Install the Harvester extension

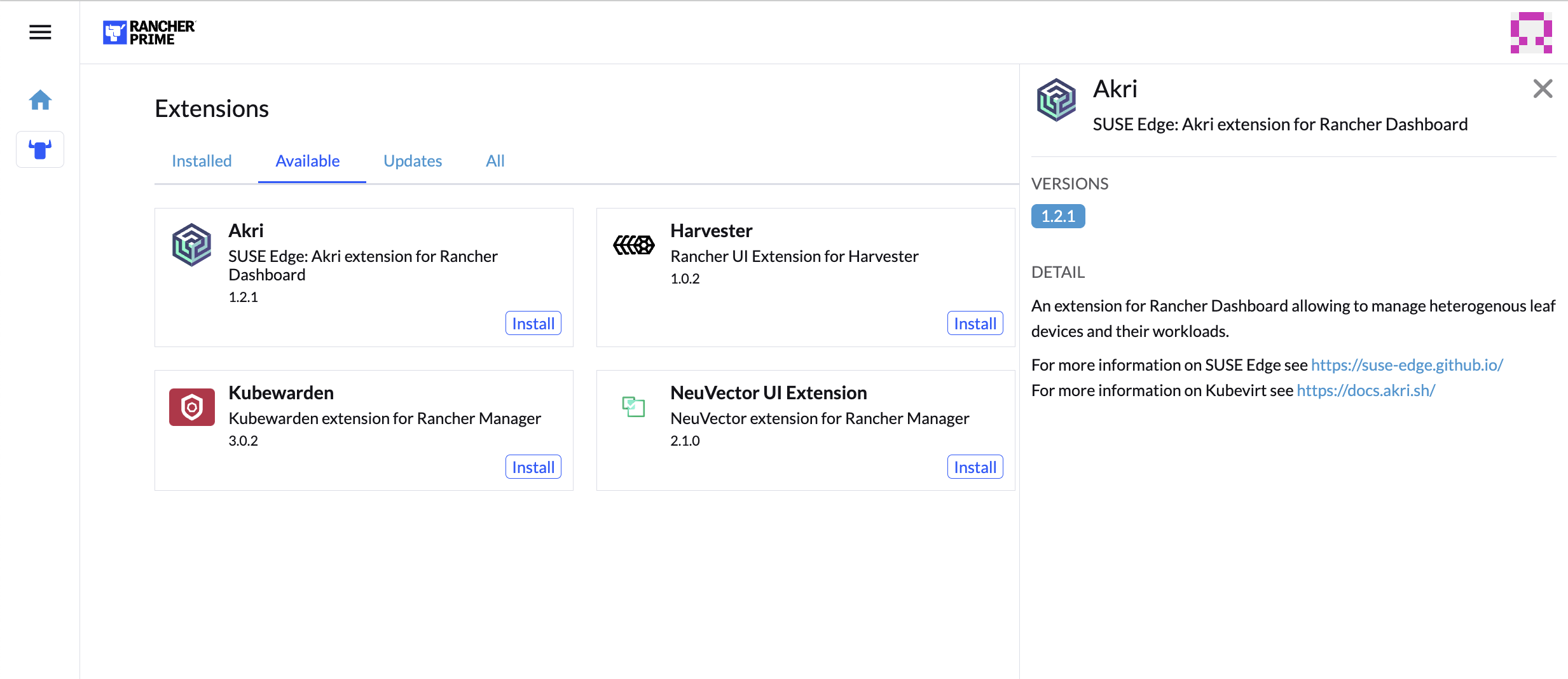[975, 324]
